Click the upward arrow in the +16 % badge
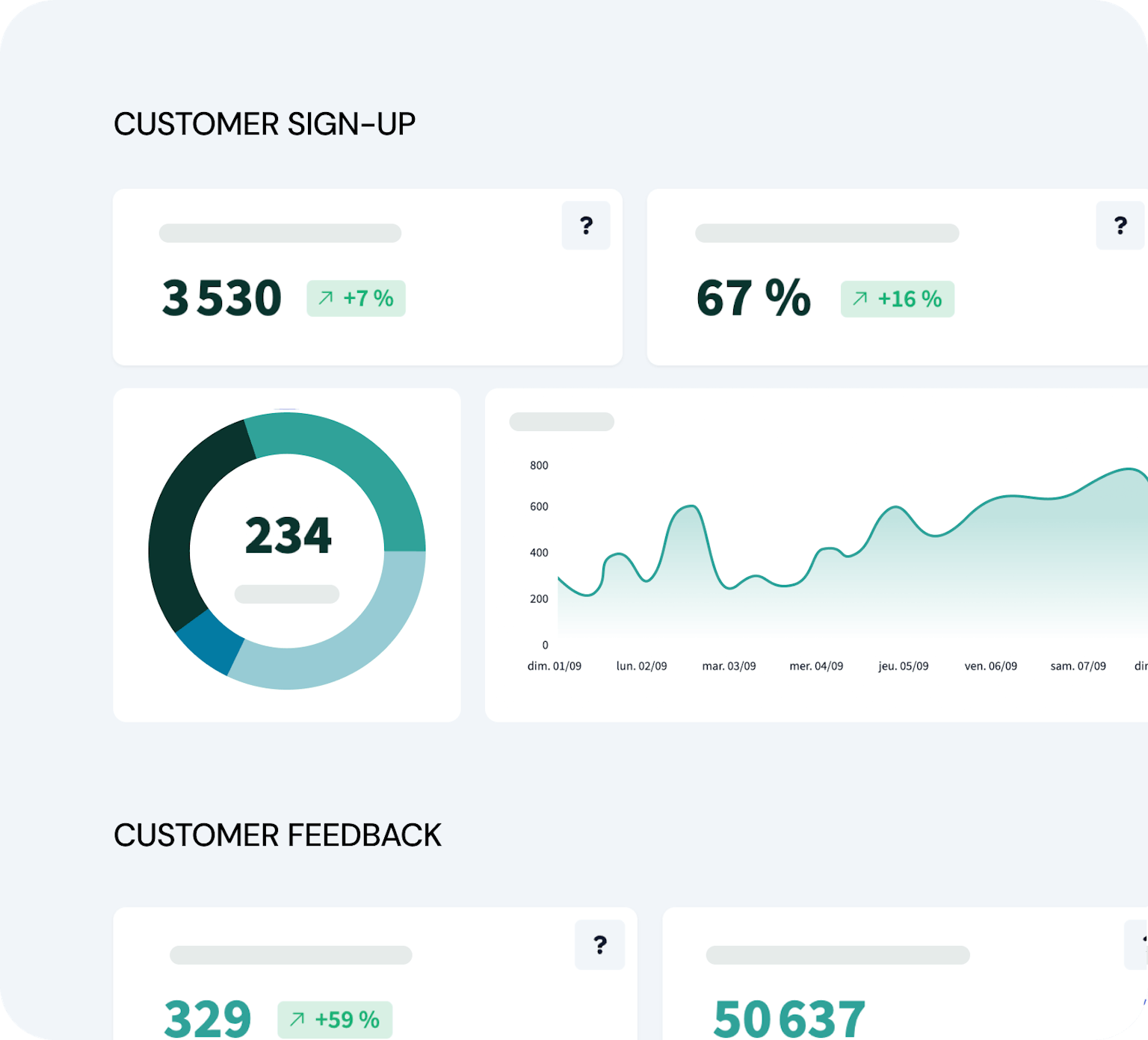Screen dimensions: 1148x1040 click(x=858, y=299)
